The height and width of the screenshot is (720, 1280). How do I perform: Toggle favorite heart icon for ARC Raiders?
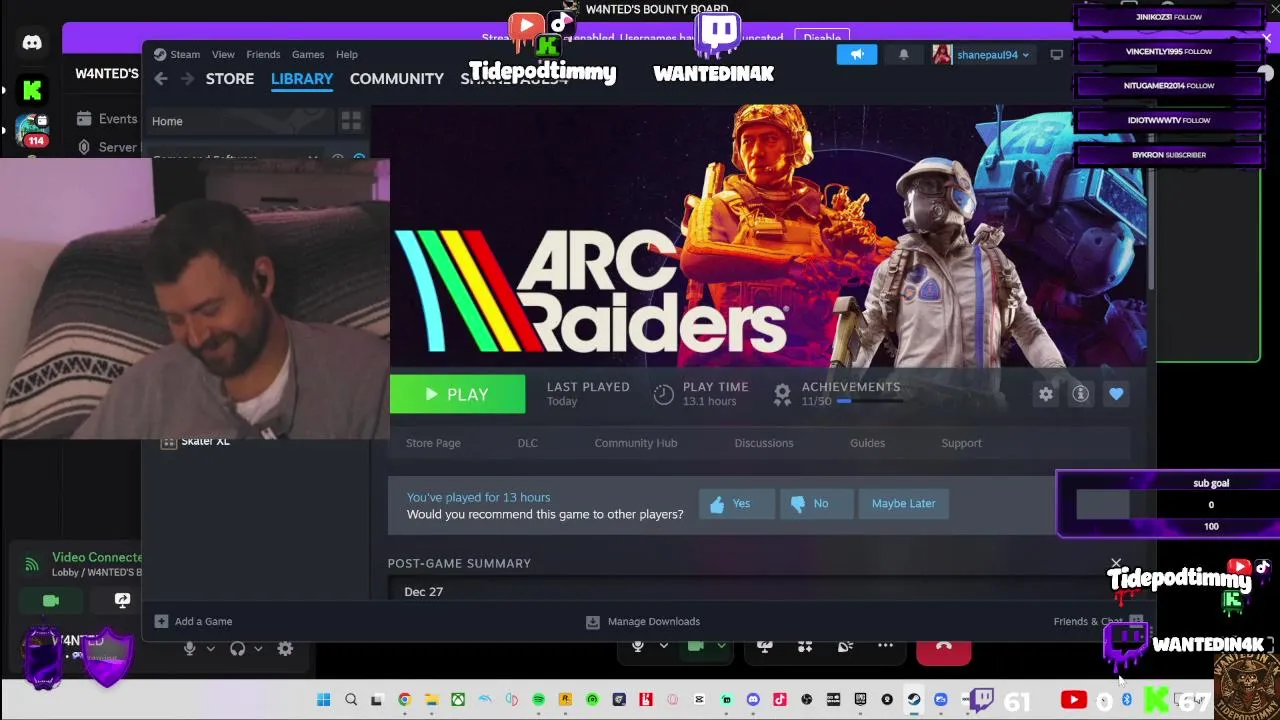tap(1116, 394)
